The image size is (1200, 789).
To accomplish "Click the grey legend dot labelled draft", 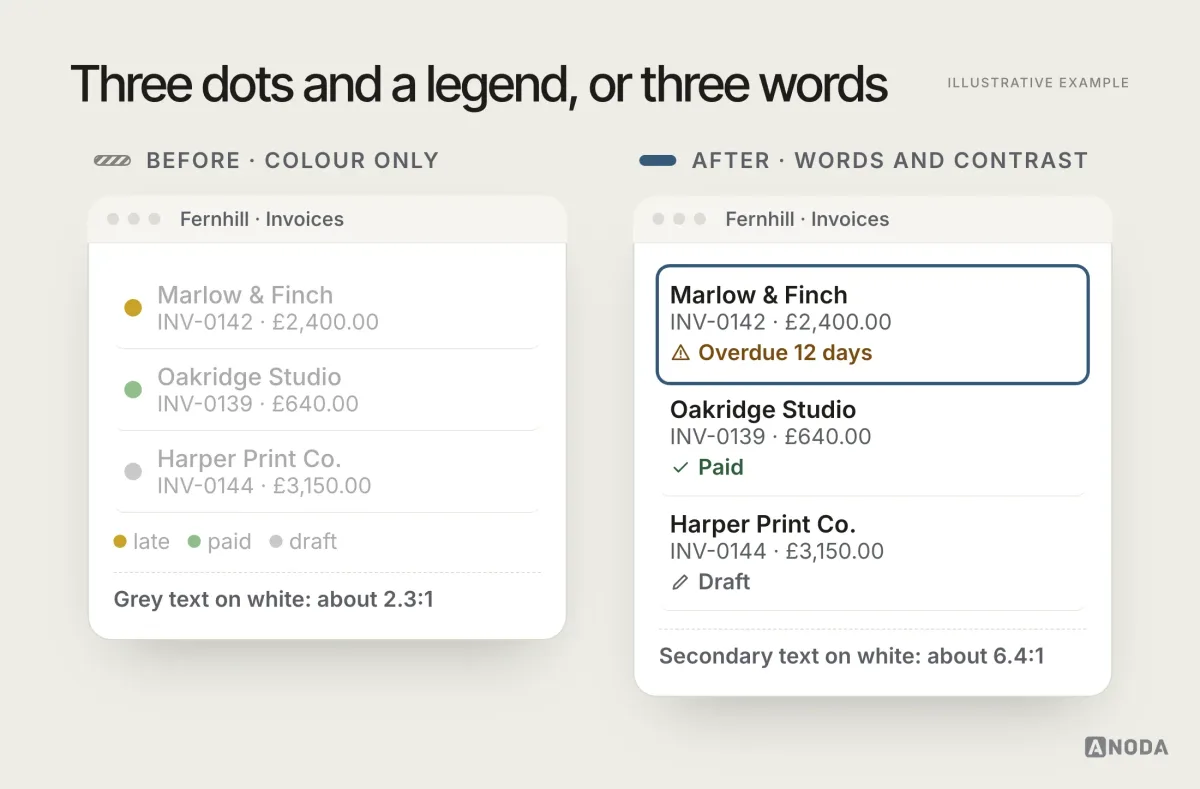I will pyautogui.click(x=276, y=542).
